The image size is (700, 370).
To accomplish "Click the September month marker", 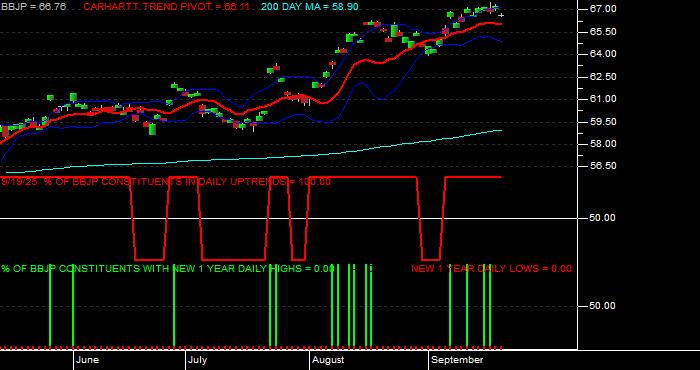I will (x=458, y=360).
